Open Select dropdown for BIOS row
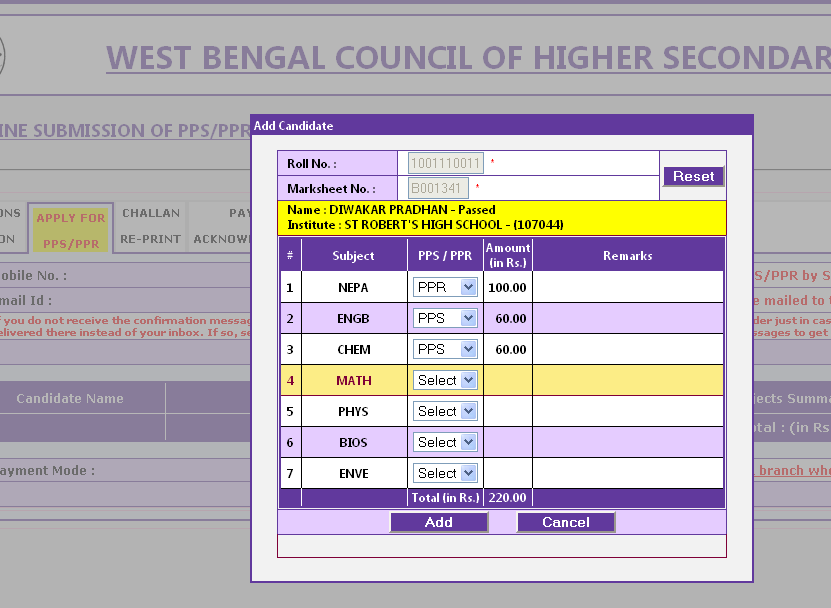This screenshot has width=831, height=608. point(445,442)
